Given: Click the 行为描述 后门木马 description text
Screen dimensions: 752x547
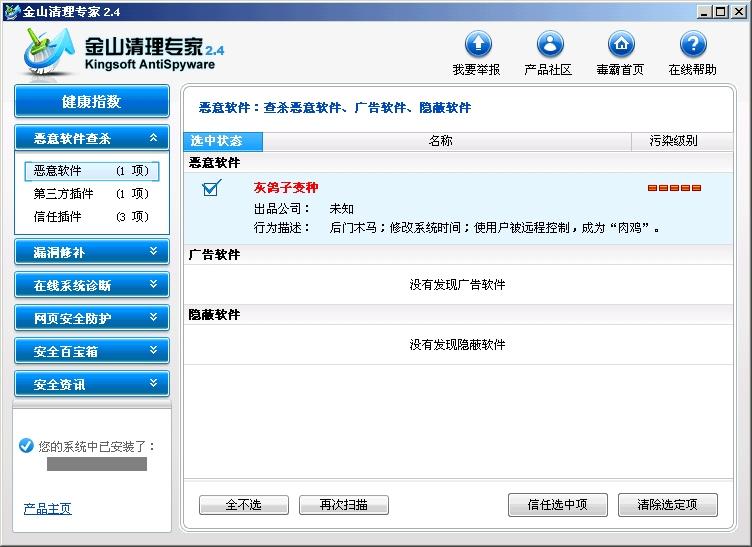Looking at the screenshot, I should (494, 228).
